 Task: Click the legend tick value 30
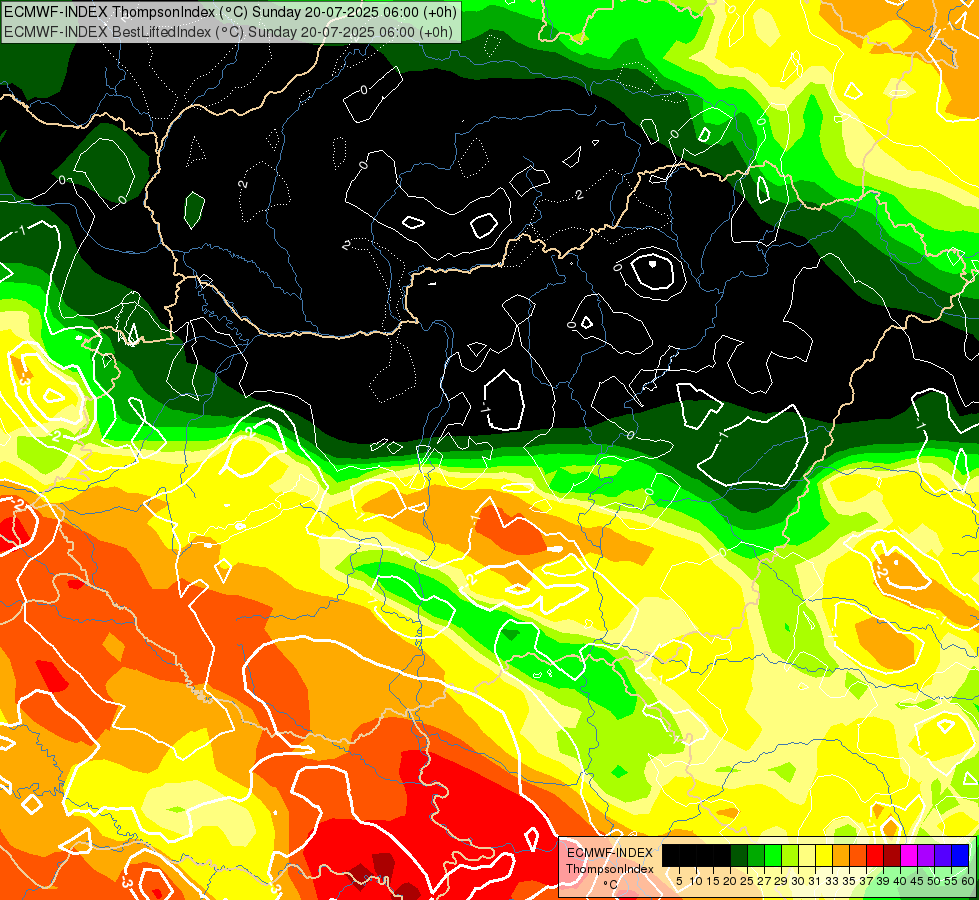click(x=798, y=881)
